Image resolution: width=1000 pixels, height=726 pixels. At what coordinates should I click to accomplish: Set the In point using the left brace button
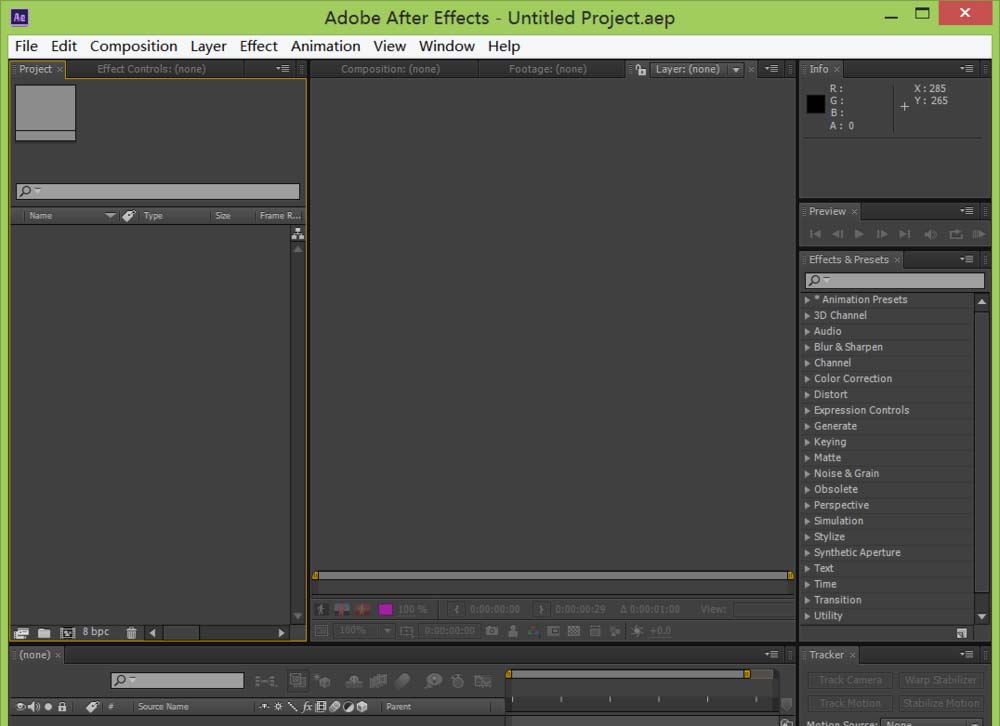click(x=456, y=609)
